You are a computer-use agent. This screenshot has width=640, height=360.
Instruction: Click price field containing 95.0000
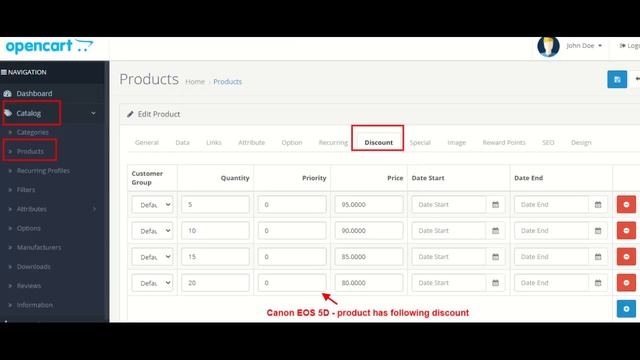[x=369, y=204]
